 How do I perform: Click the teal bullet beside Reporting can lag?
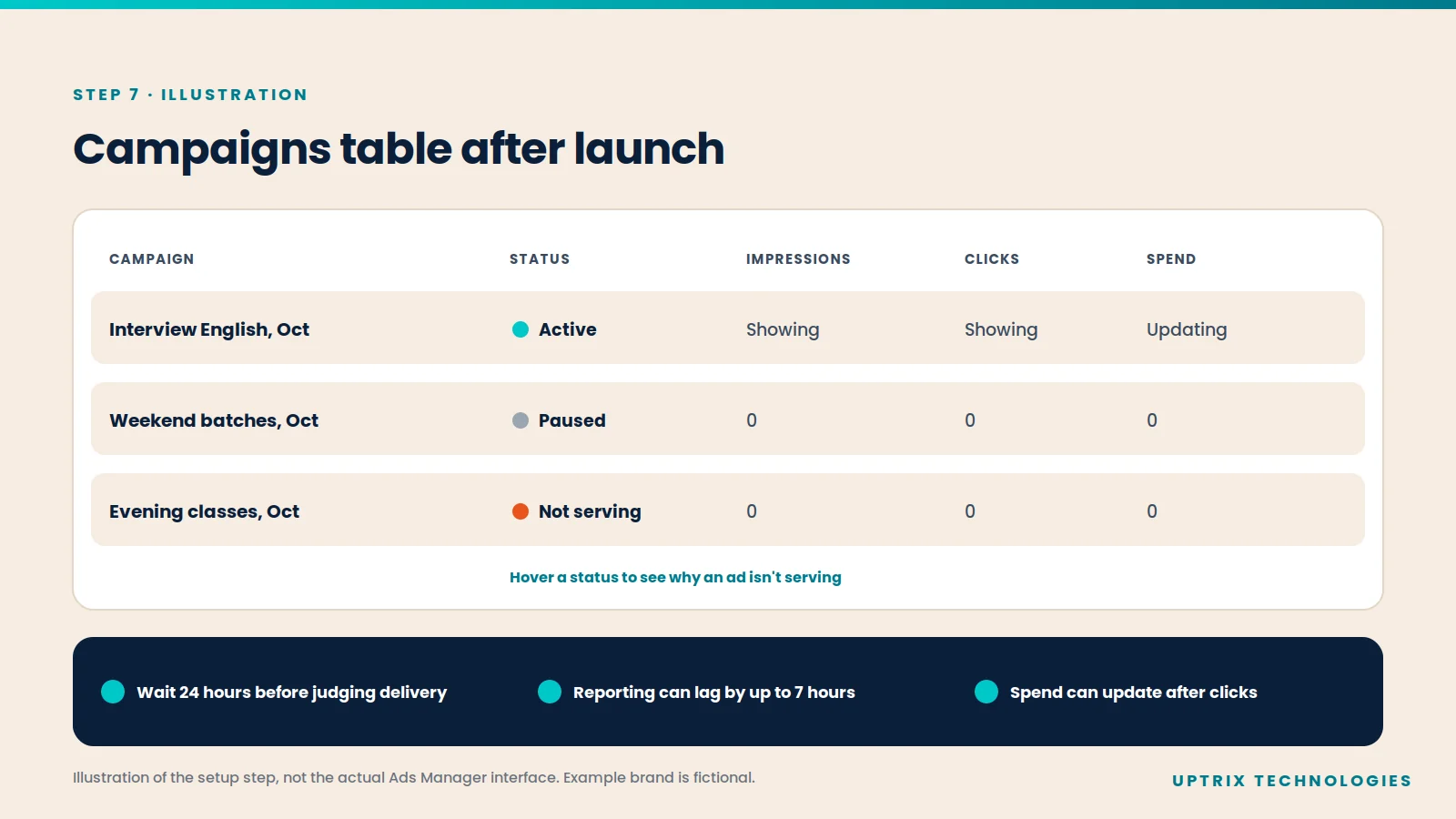pyautogui.click(x=550, y=692)
